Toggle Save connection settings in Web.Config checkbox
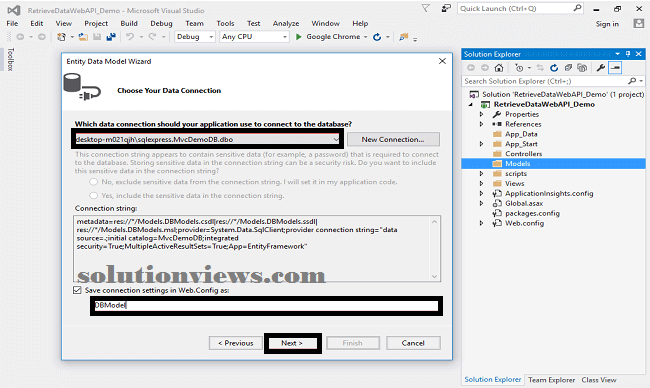Viewport: 650px width, 388px height. point(77,290)
